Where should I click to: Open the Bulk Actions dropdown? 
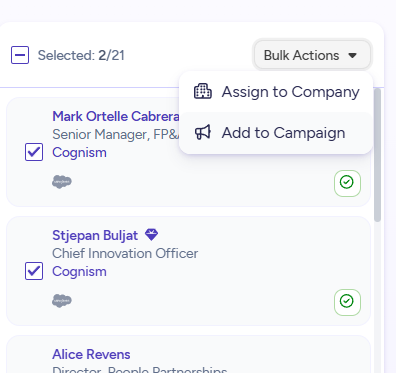point(312,55)
